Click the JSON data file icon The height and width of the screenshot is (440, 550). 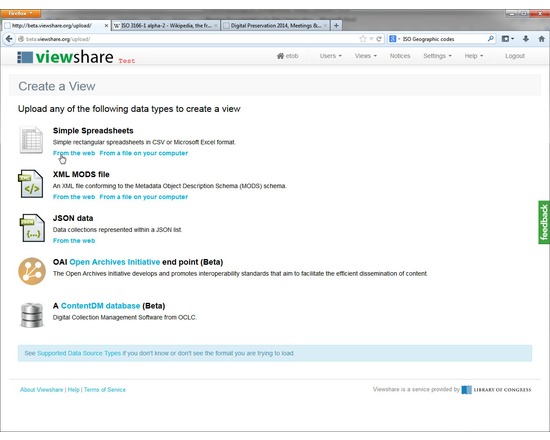tap(32, 228)
